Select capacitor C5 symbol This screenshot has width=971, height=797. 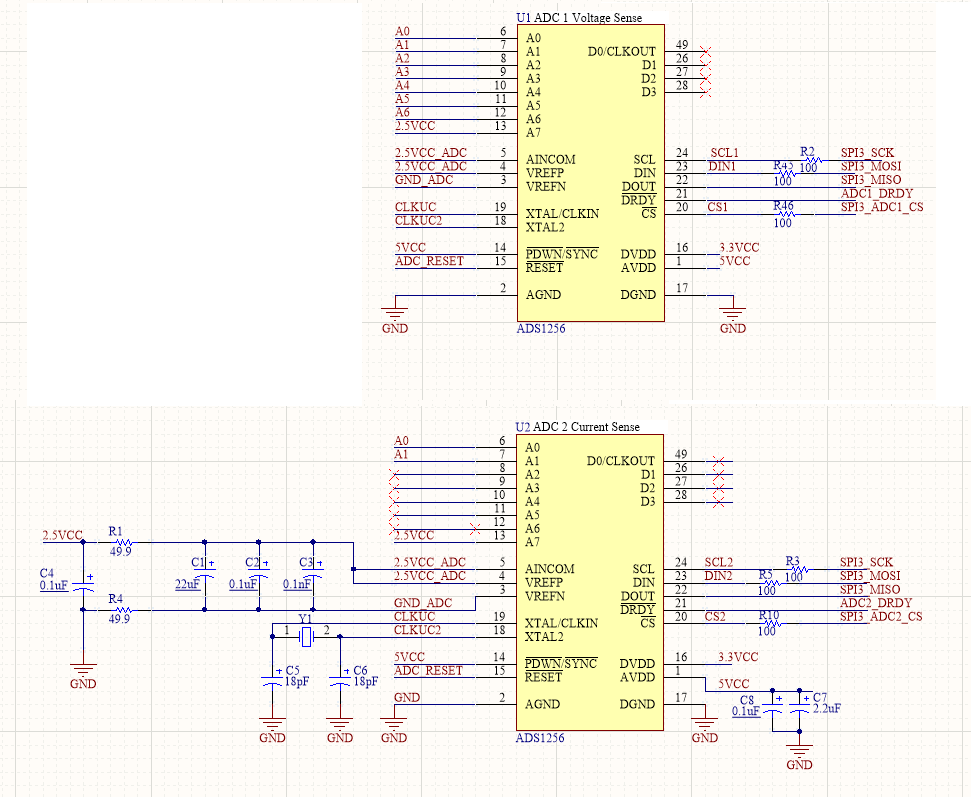point(272,680)
